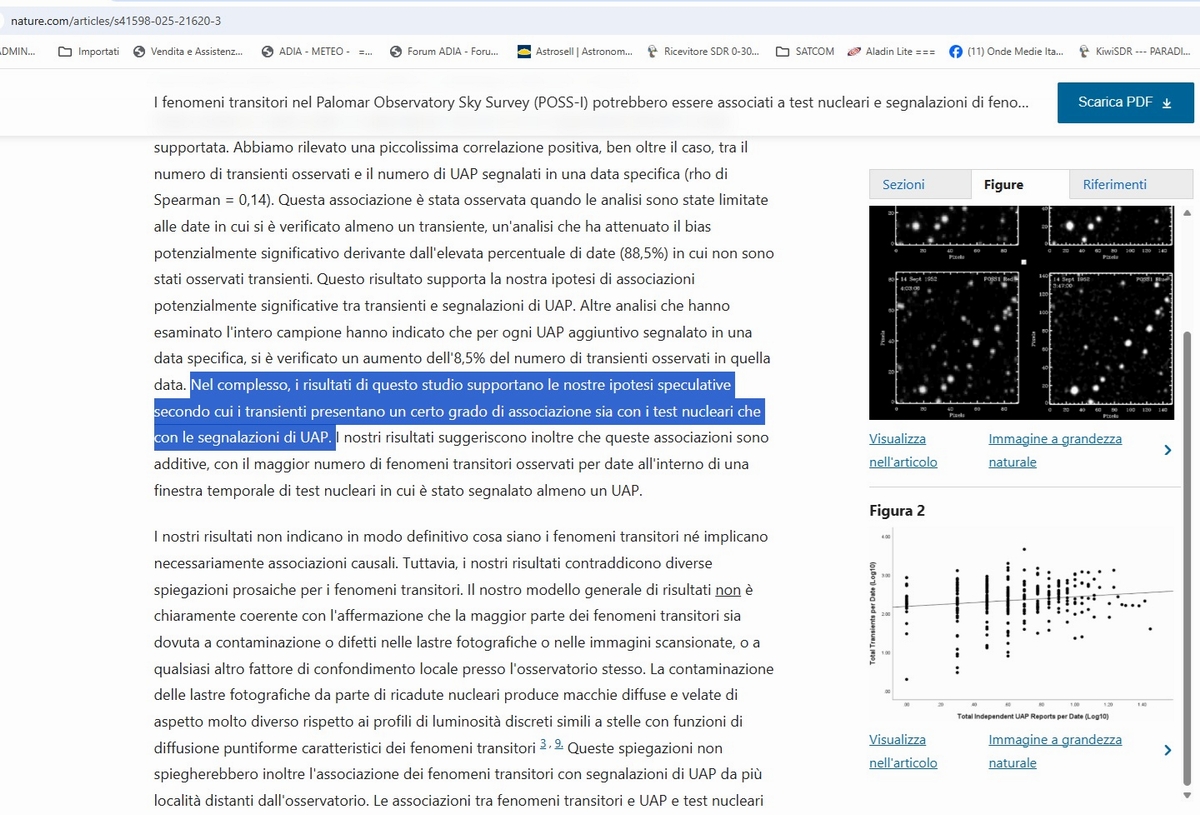The height and width of the screenshot is (815, 1200).
Task: Open the Forum ADIA bookmark
Action: click(444, 51)
